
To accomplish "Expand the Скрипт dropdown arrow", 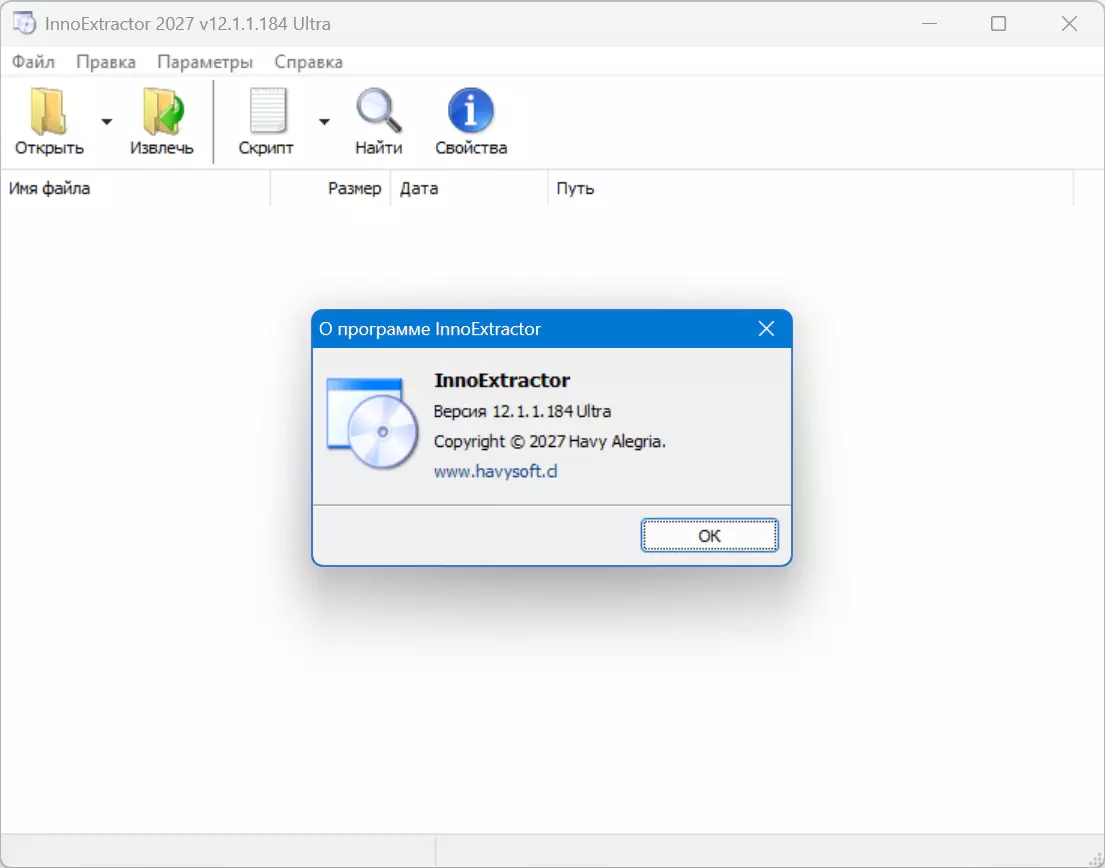I will point(324,122).
